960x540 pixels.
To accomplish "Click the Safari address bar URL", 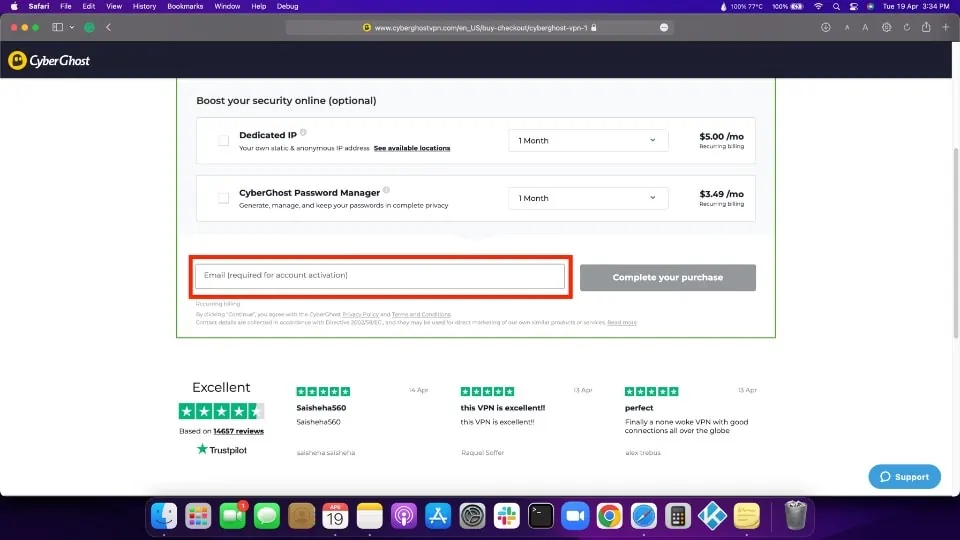I will (x=481, y=28).
